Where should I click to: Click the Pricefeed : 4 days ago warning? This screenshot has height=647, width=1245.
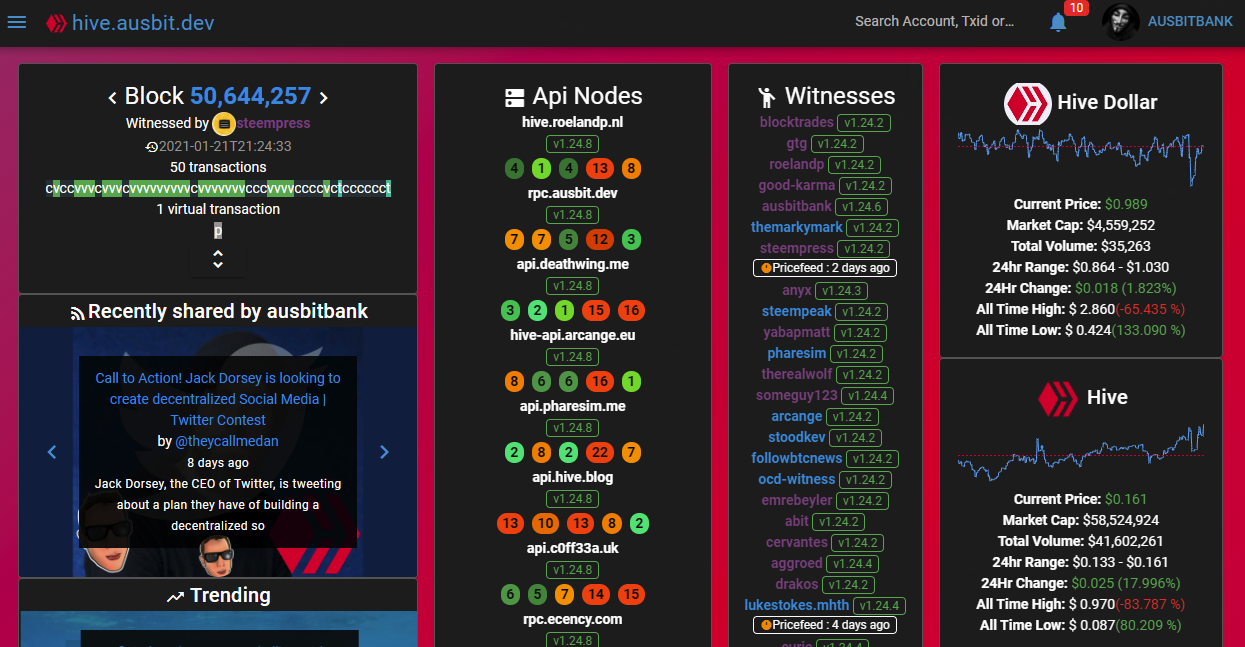tap(825, 625)
